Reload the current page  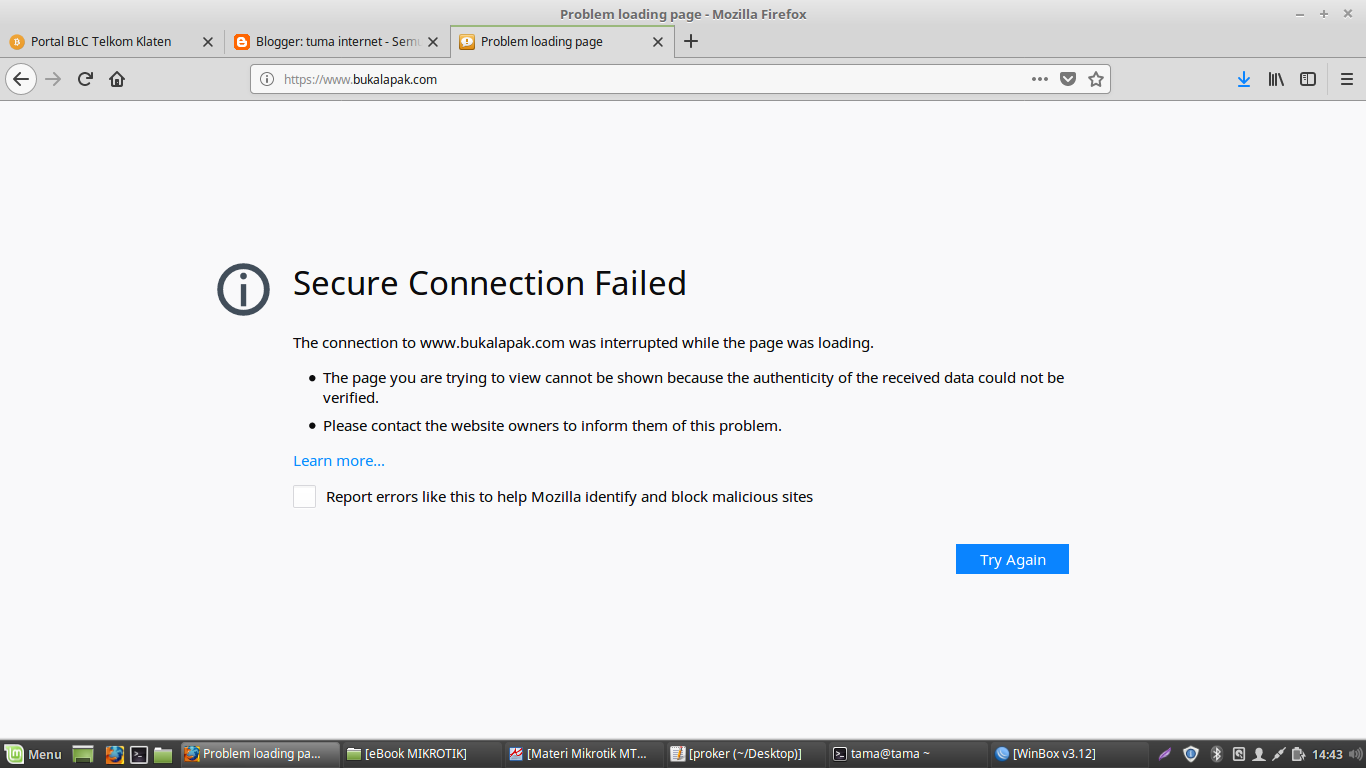[86, 79]
